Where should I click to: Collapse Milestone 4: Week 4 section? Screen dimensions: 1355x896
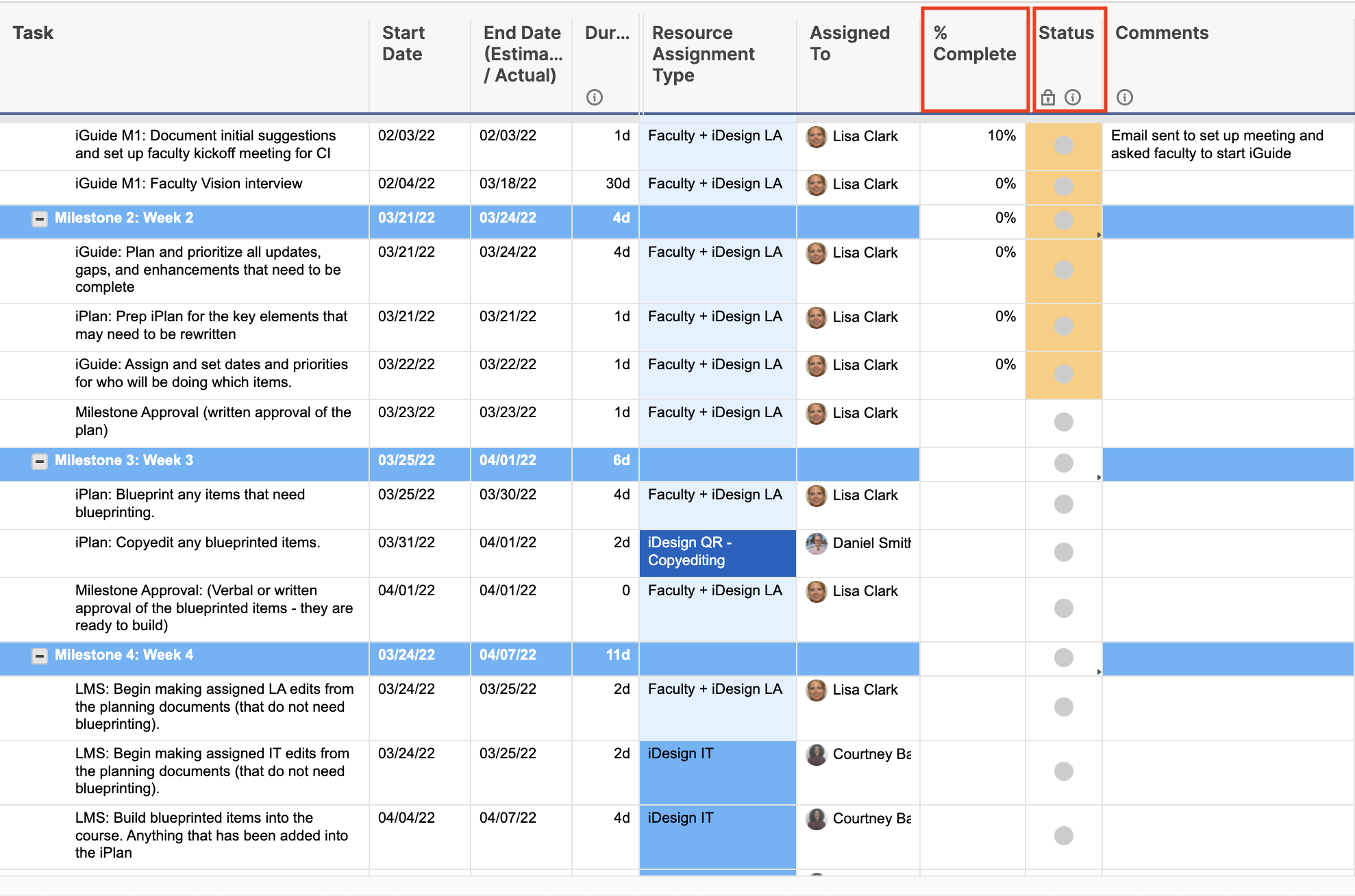pyautogui.click(x=40, y=656)
